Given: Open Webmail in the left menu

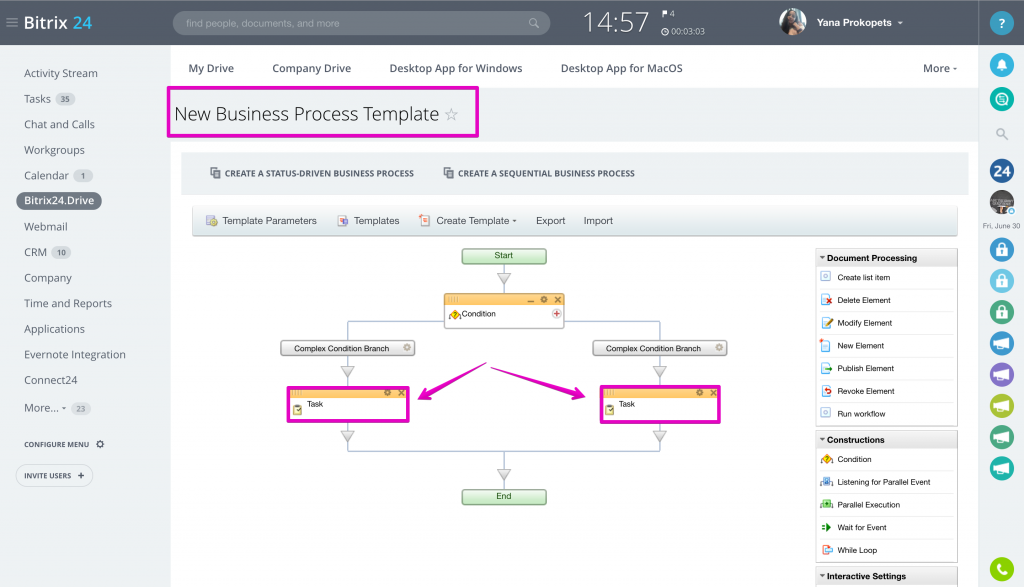Looking at the screenshot, I should click(x=46, y=227).
